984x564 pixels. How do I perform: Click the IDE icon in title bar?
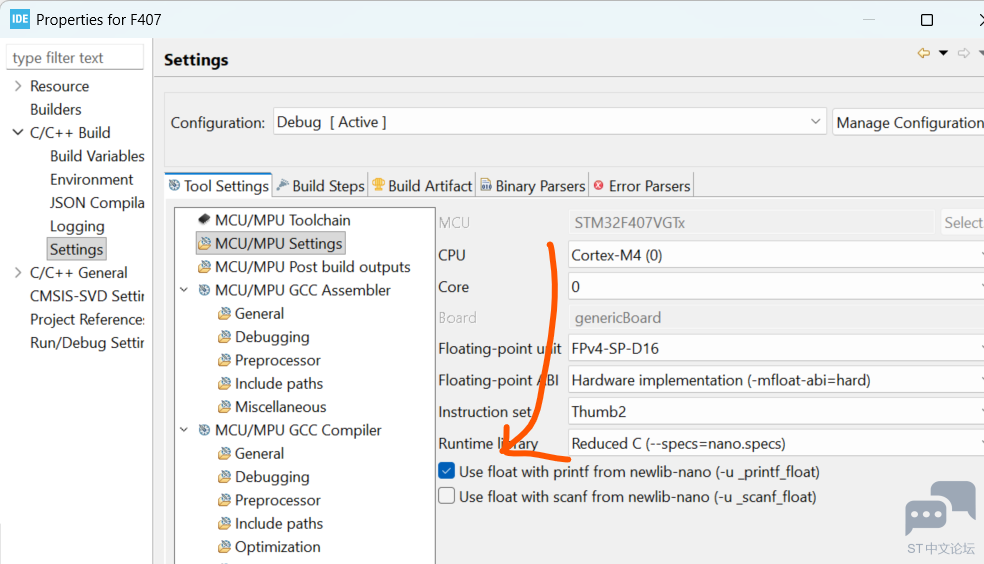click(x=19, y=19)
